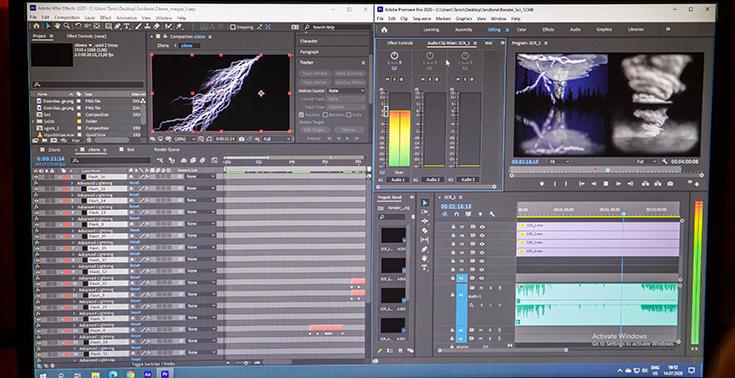Click Track Camera button in Tracker panel
735x378 pixels.
pyautogui.click(x=315, y=74)
